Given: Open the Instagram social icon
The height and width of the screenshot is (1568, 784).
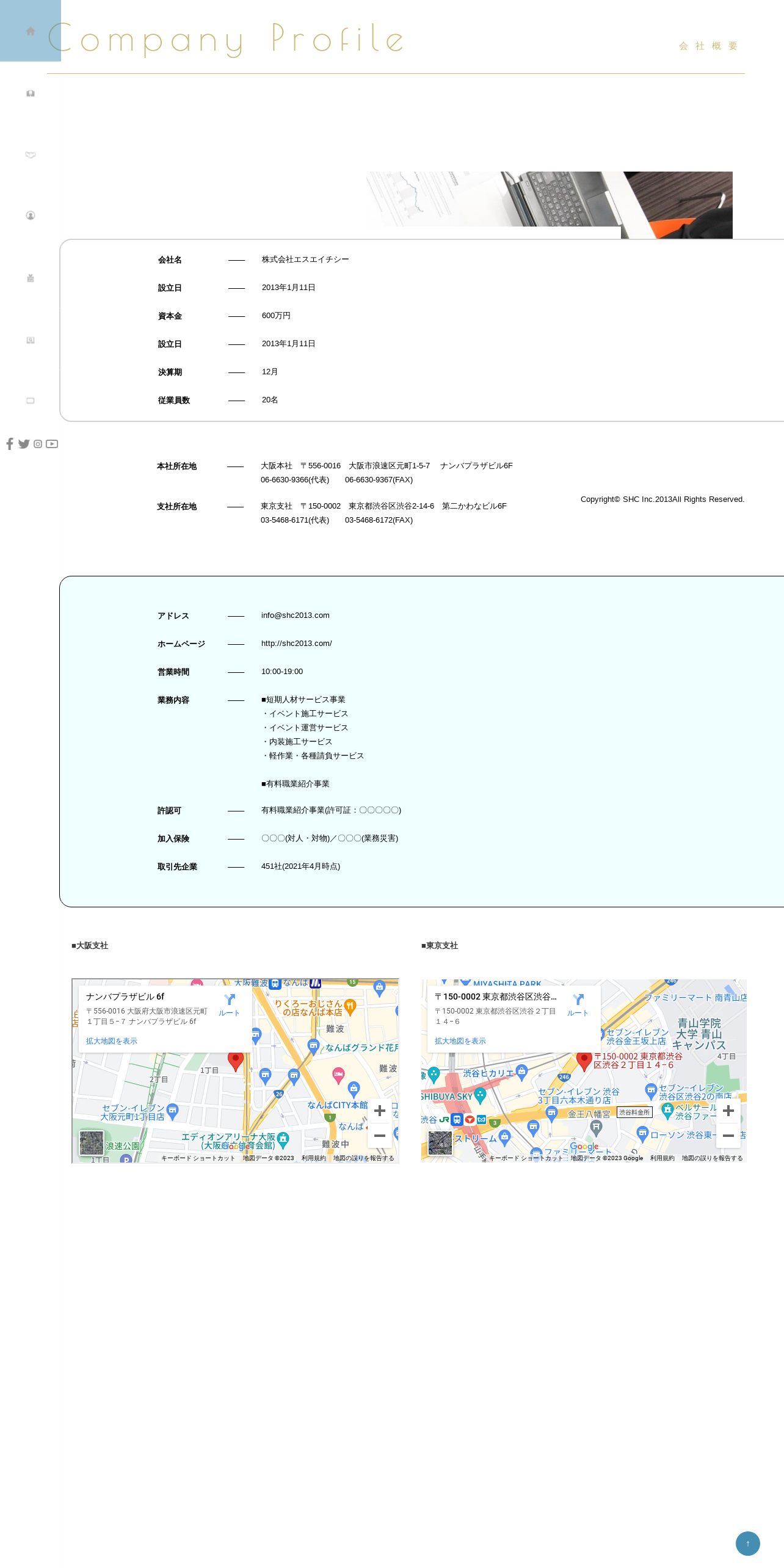Looking at the screenshot, I should 38,444.
